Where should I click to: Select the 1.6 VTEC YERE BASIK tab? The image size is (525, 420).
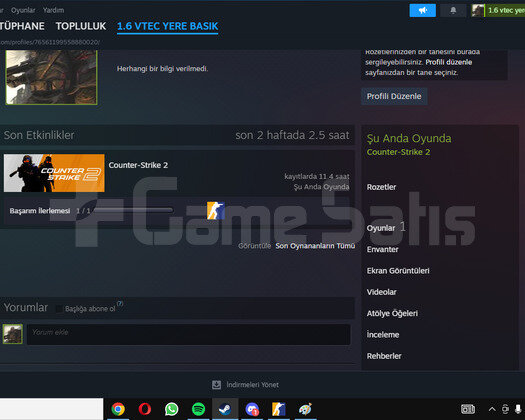[167, 26]
